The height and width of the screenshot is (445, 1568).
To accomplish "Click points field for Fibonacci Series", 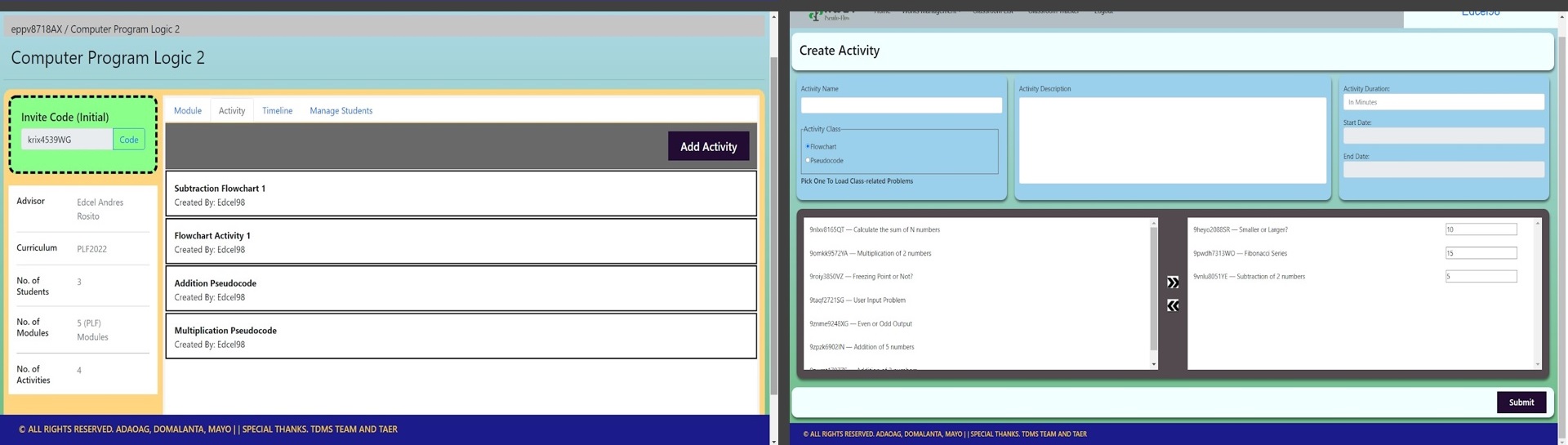I will [x=1480, y=253].
